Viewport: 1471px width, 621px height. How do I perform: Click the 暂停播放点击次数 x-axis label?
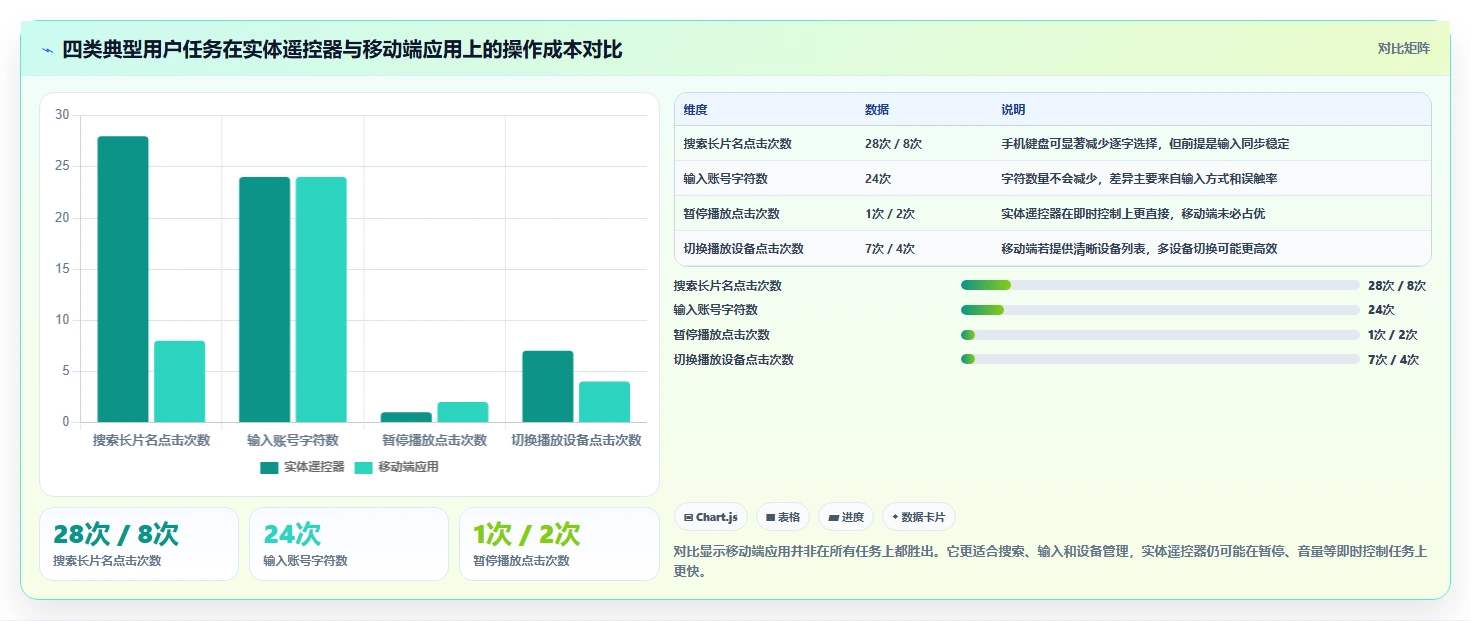point(435,440)
